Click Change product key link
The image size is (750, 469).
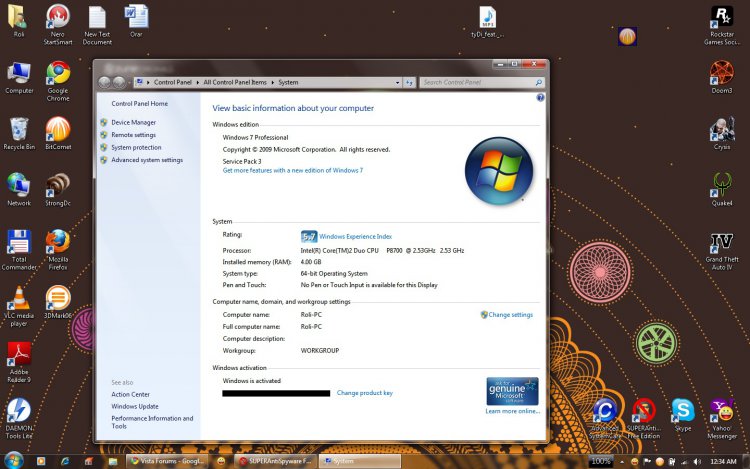pos(364,393)
